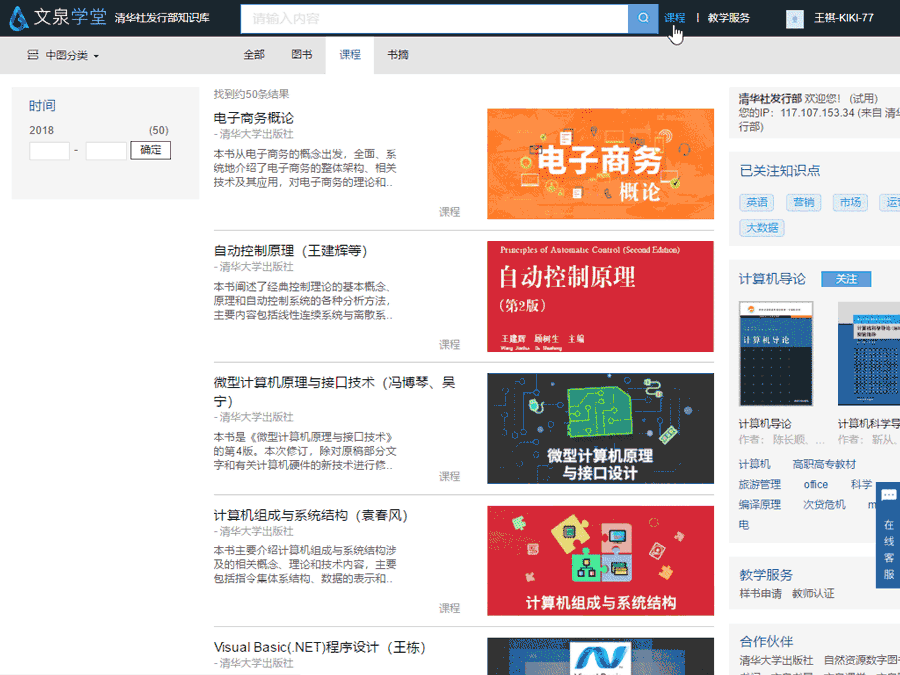Click the blue search magnifier button
The image size is (900, 675).
643,18
